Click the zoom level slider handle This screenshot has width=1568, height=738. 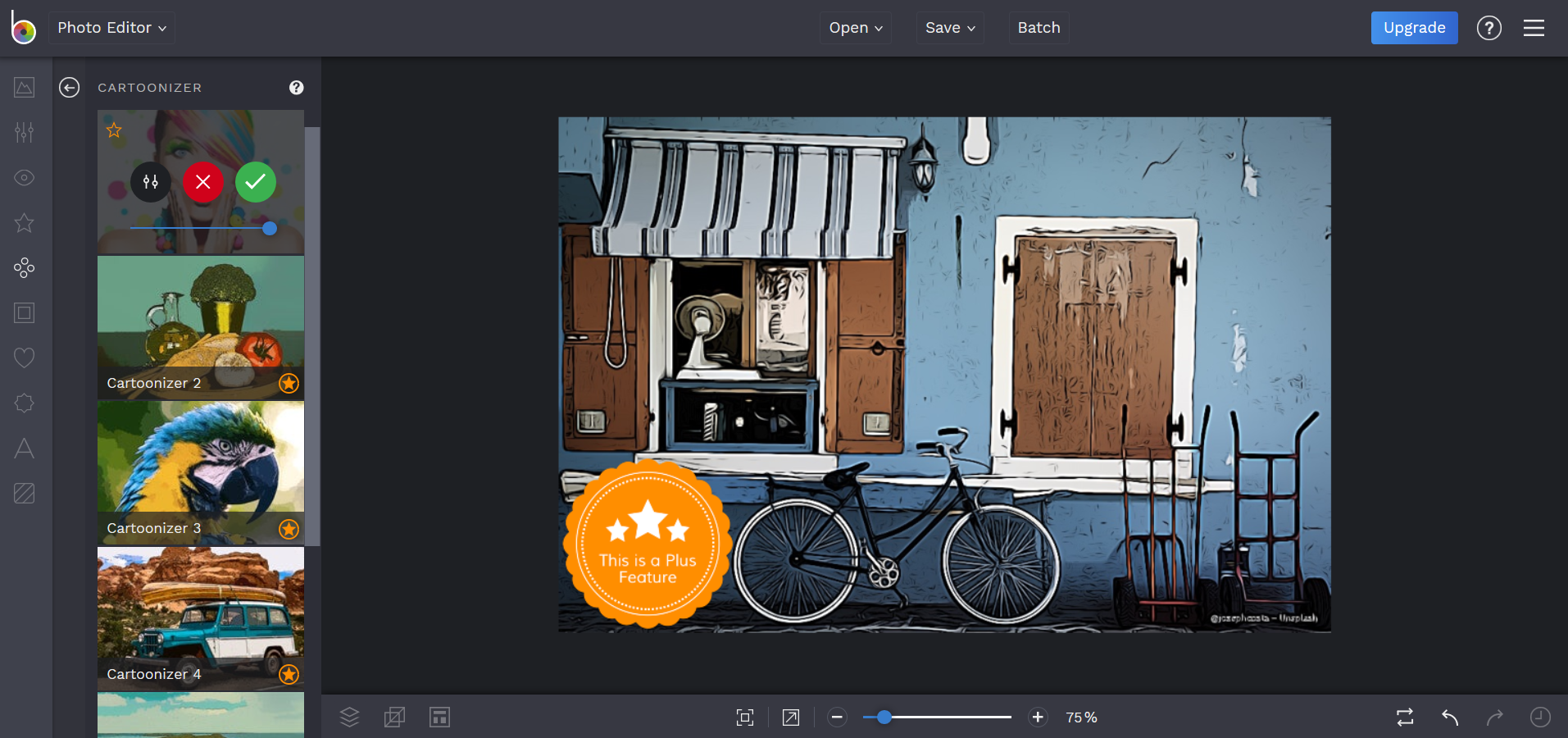(884, 717)
